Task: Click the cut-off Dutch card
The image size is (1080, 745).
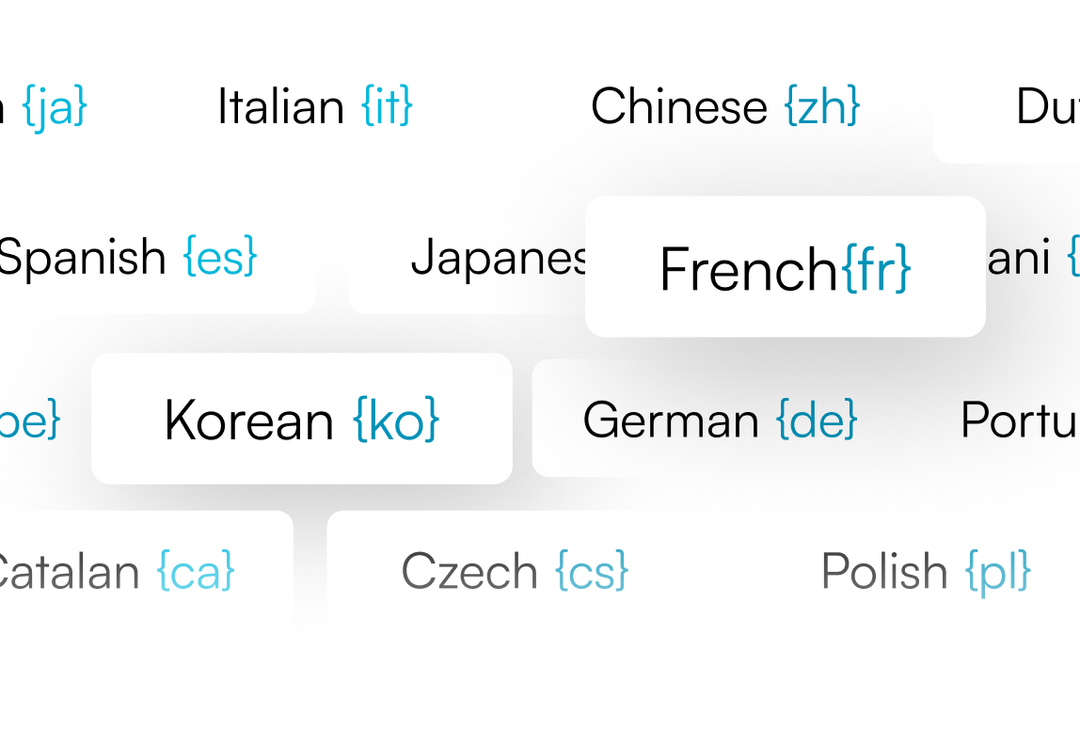Action: pos(1046,107)
